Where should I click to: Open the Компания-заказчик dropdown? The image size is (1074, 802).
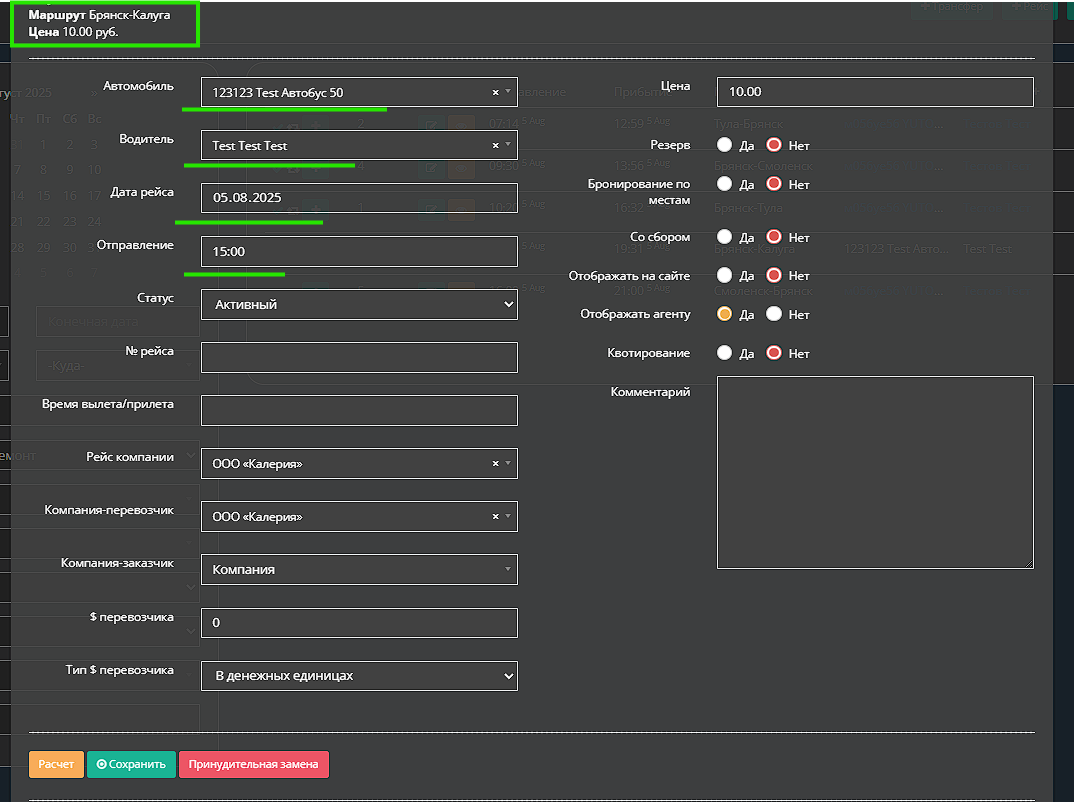tap(359, 569)
